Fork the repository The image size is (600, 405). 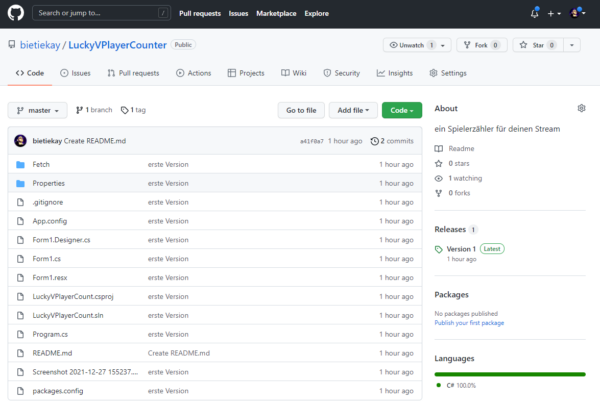click(x=482, y=45)
